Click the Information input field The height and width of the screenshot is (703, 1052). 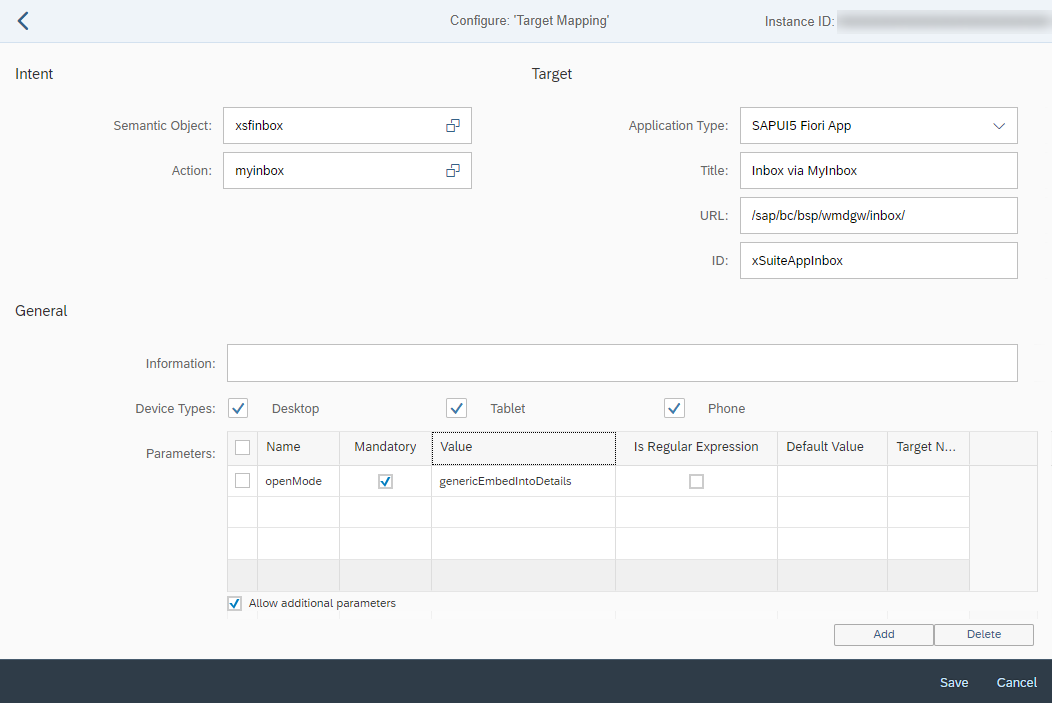click(622, 362)
